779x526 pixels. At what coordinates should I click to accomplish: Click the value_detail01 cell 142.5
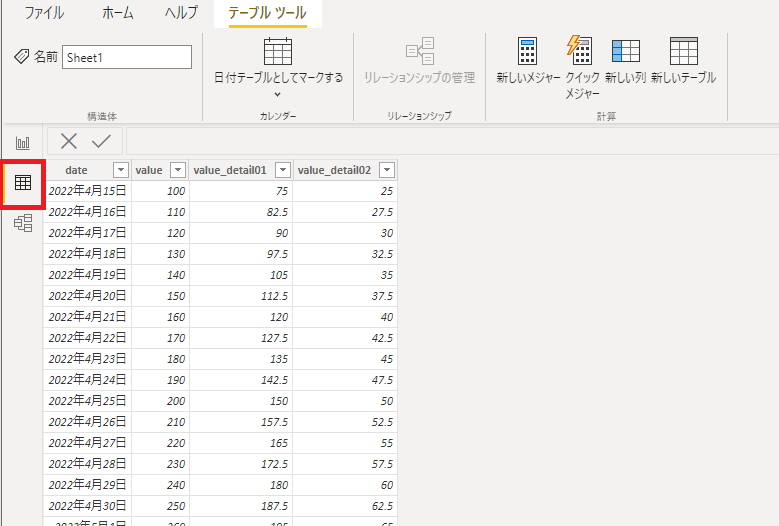point(241,380)
